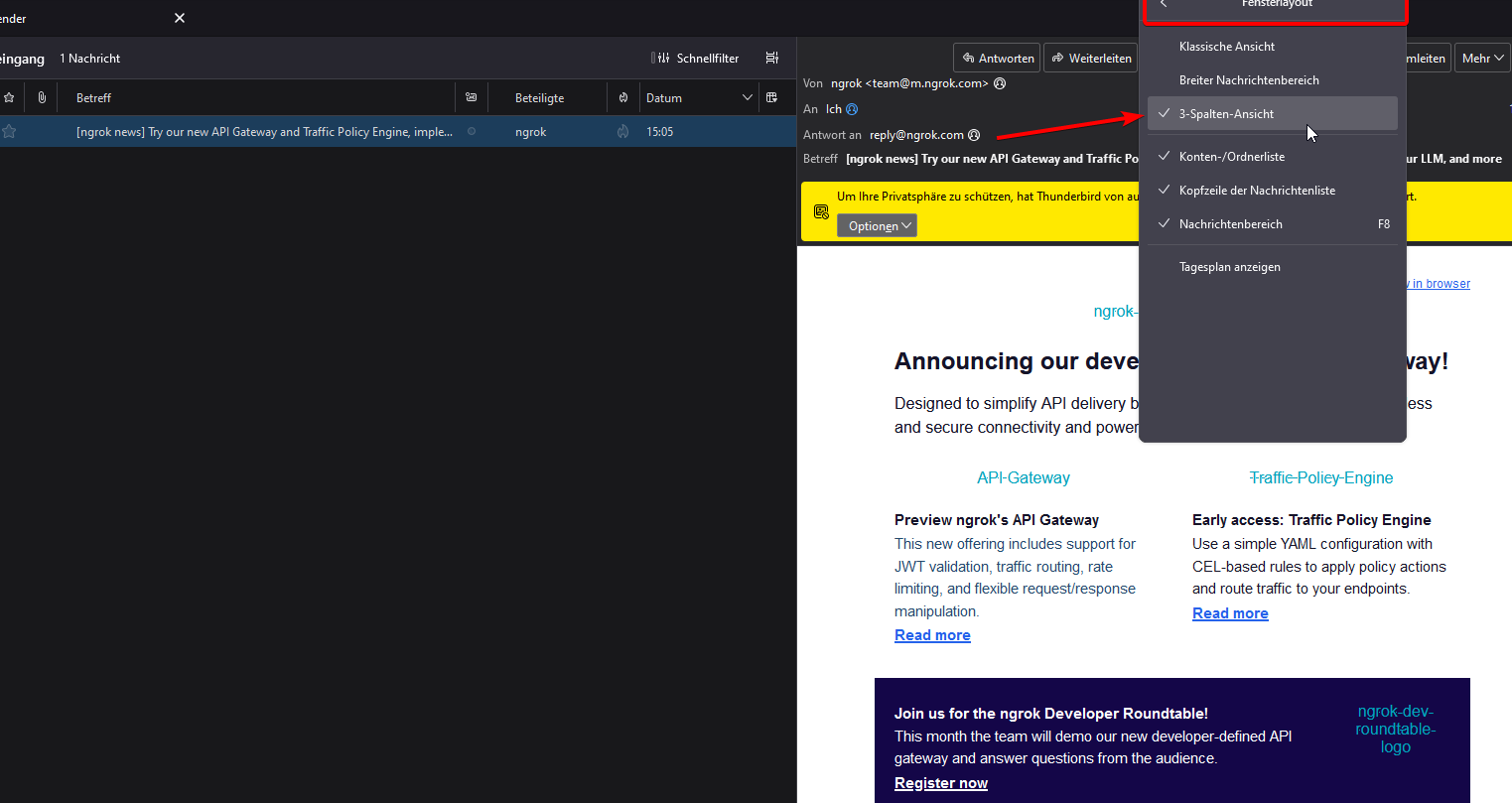Click the Antworten reply button

tap(997, 59)
